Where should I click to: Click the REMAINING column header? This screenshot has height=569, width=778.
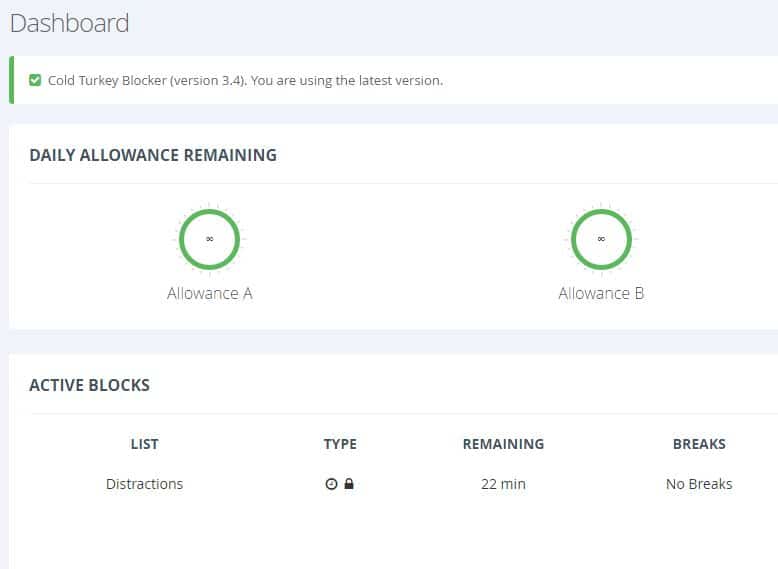503,444
